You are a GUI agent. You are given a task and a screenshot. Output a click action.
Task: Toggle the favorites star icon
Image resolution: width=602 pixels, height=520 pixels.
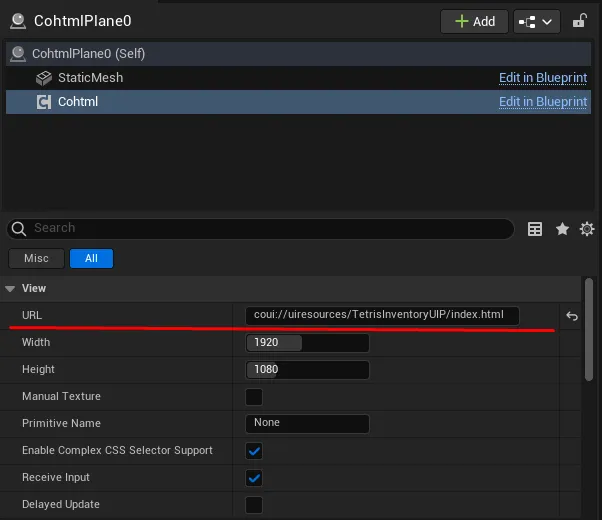click(562, 229)
